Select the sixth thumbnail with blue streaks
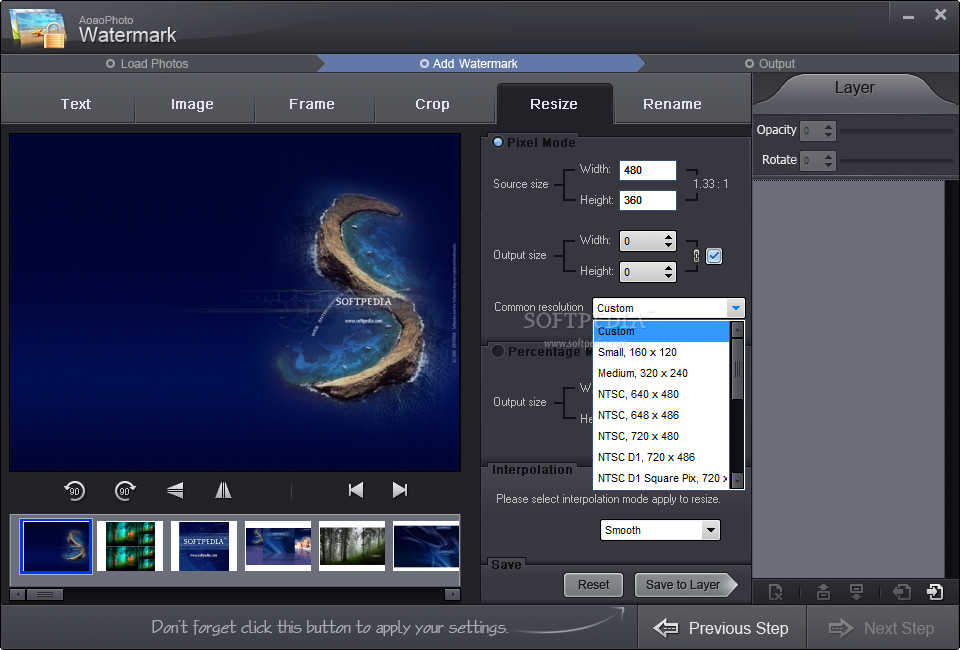Image resolution: width=960 pixels, height=650 pixels. click(x=426, y=546)
